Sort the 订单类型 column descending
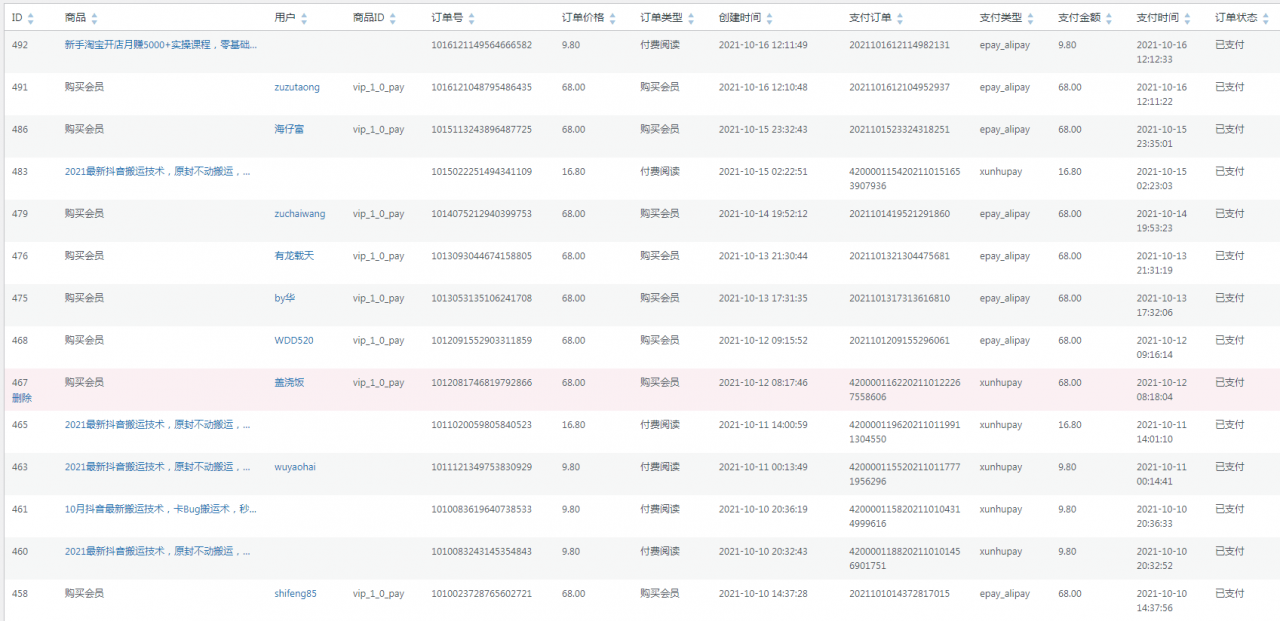Image resolution: width=1280 pixels, height=621 pixels. [x=693, y=21]
